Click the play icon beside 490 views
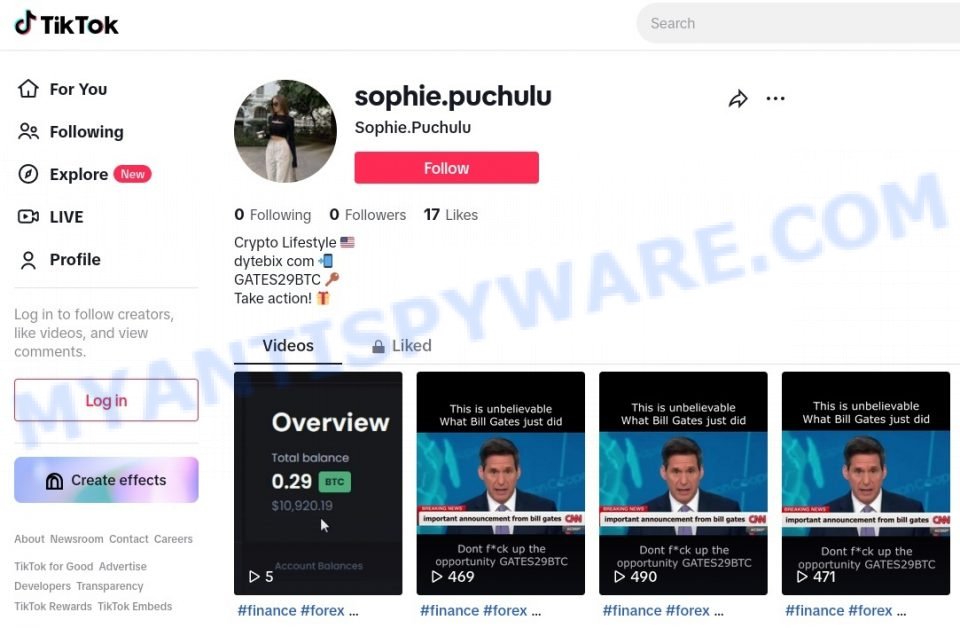 (619, 577)
